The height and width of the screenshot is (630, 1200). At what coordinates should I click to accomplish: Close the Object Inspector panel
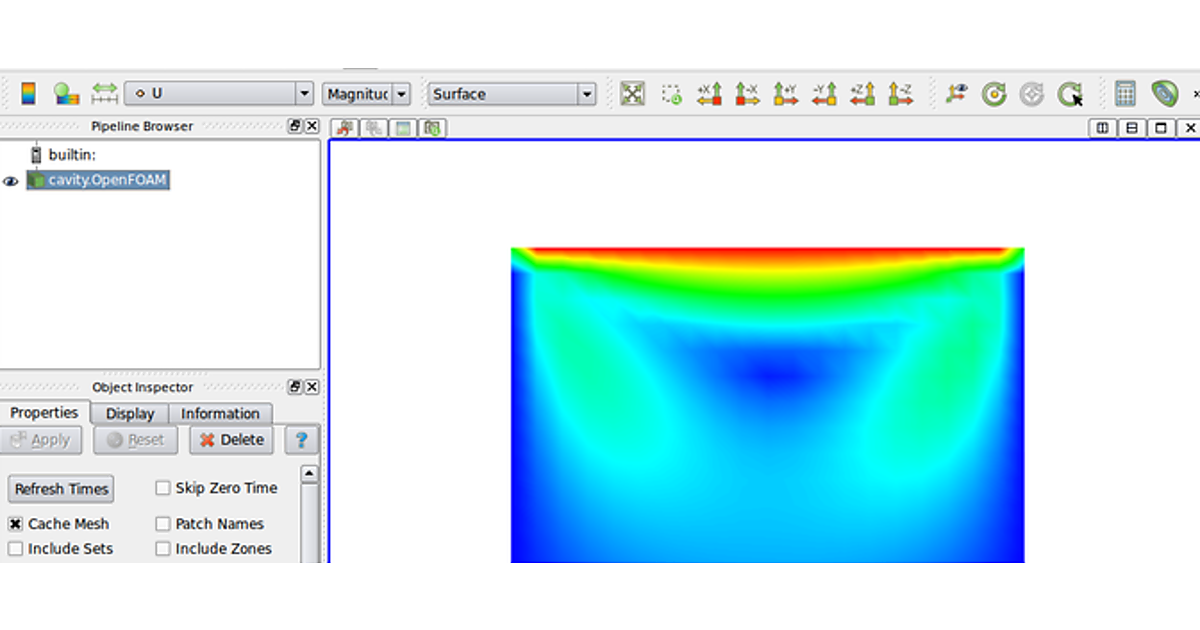click(x=312, y=387)
